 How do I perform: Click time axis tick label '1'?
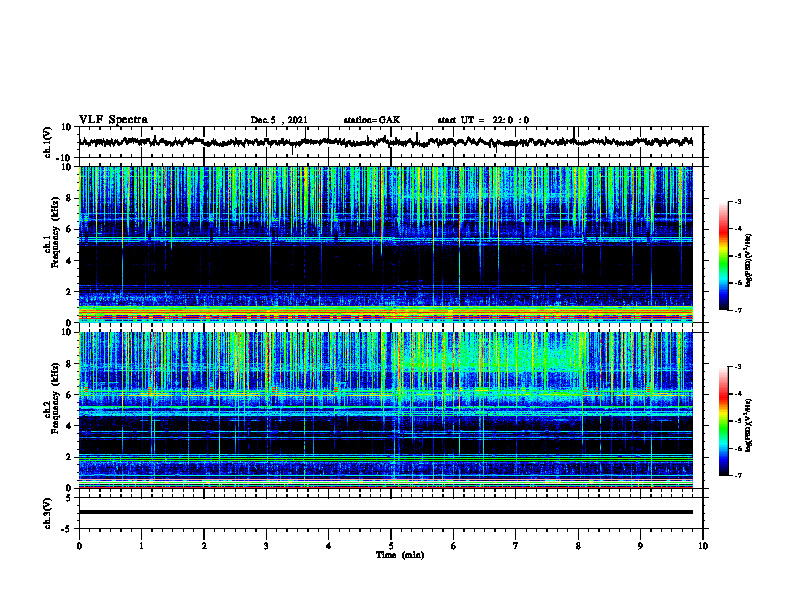tap(141, 546)
